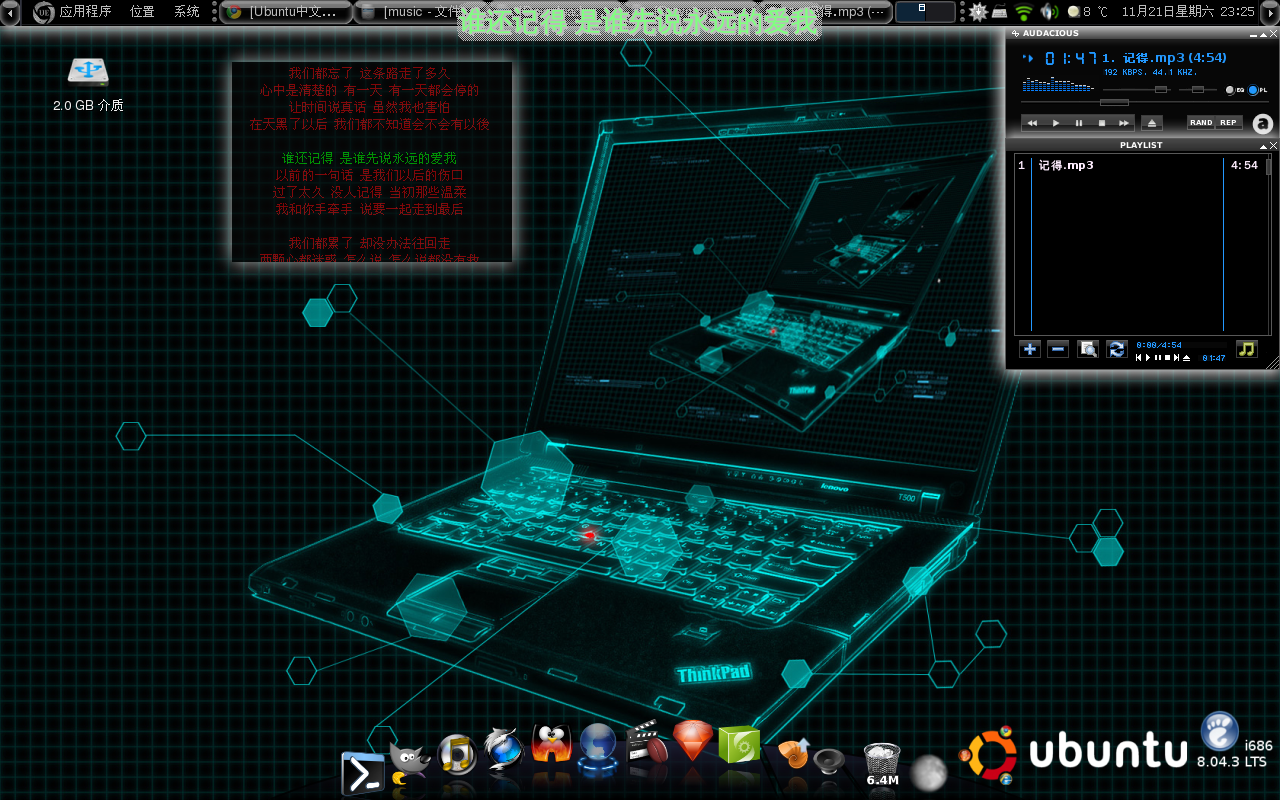Viewport: 1280px width, 800px height.
Task: Click the speaker icon in the dock
Action: click(829, 762)
